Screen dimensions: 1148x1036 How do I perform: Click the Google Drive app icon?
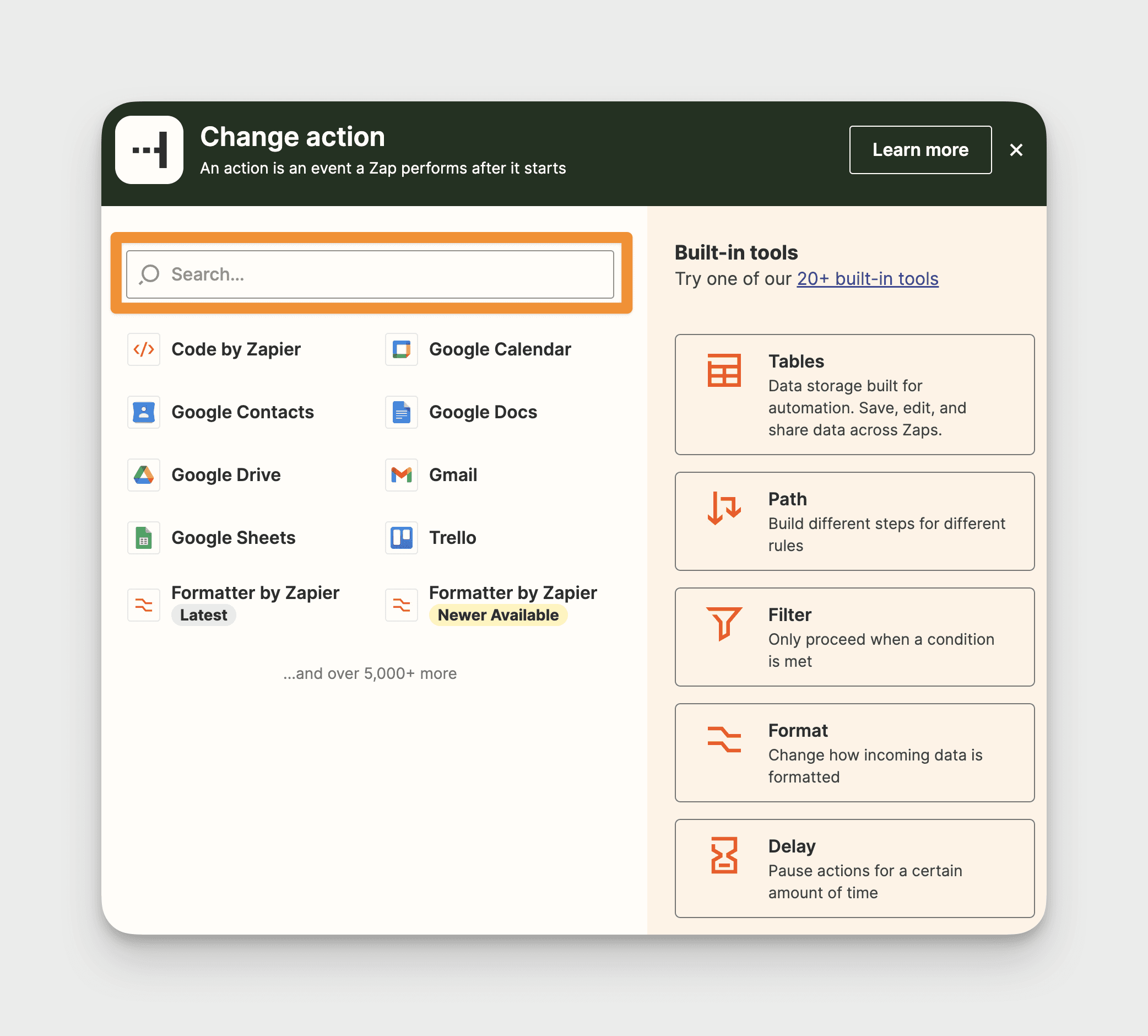pyautogui.click(x=143, y=474)
